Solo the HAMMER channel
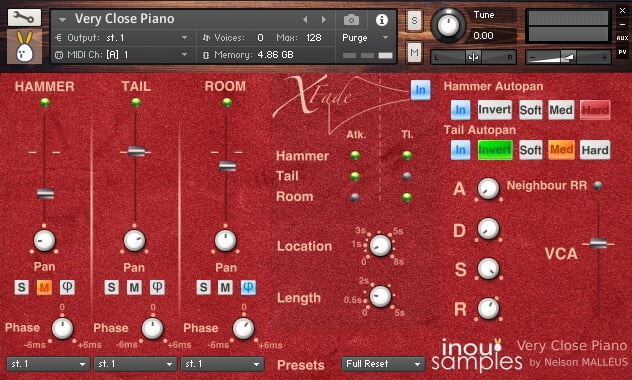The height and width of the screenshot is (380, 632). 21,287
